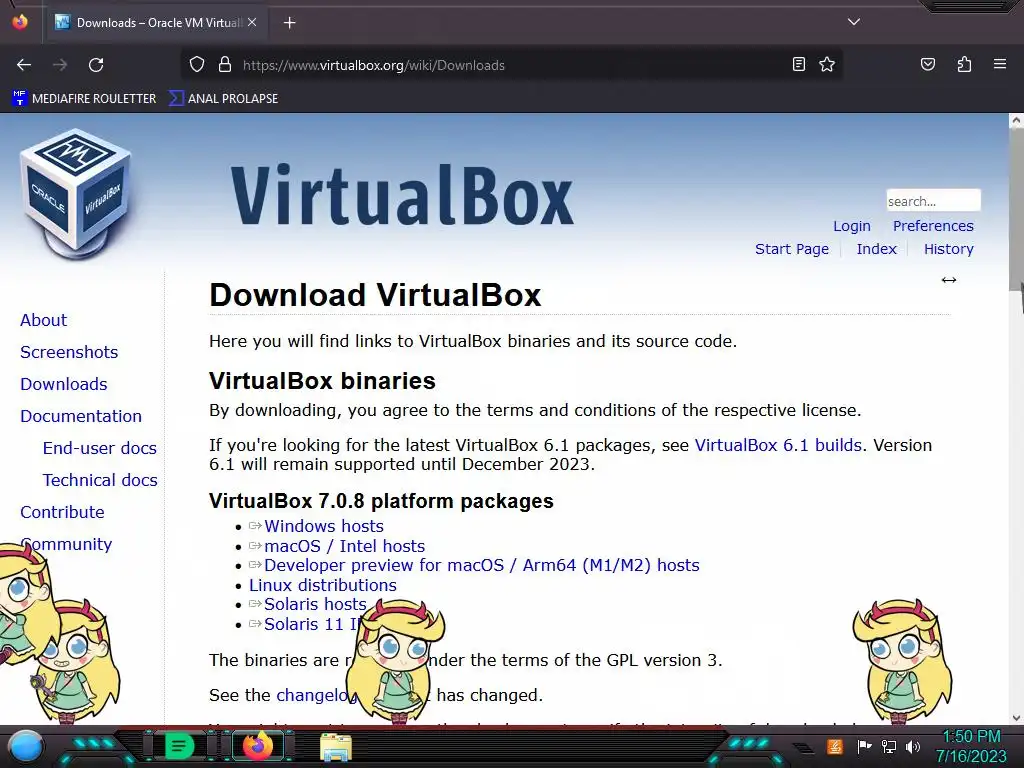Open Technical docs sidebar link
The height and width of the screenshot is (768, 1024).
(100, 480)
